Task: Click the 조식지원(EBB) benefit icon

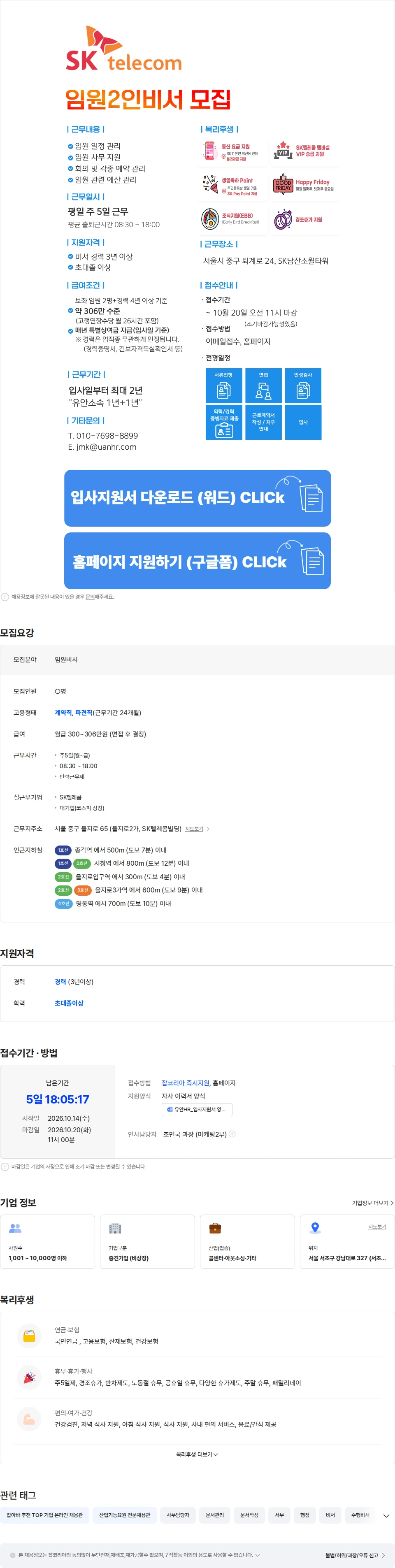Action: [x=210, y=218]
